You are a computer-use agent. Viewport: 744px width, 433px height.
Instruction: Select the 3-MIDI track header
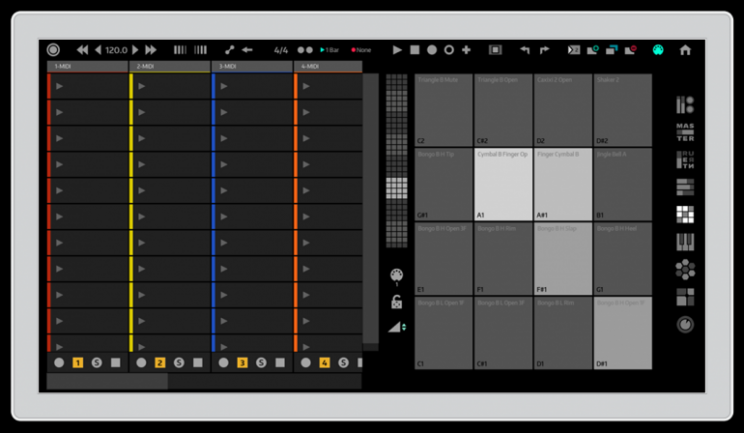[x=252, y=66]
